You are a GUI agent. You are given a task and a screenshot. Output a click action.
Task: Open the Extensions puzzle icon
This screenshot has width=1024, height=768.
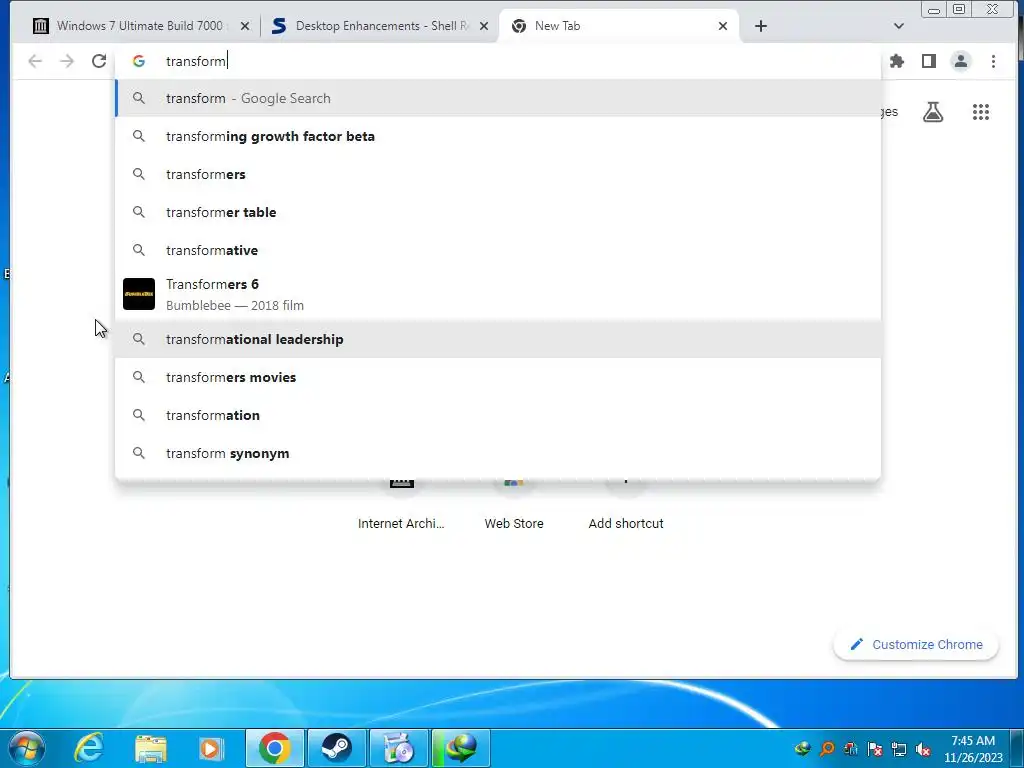pyautogui.click(x=897, y=61)
